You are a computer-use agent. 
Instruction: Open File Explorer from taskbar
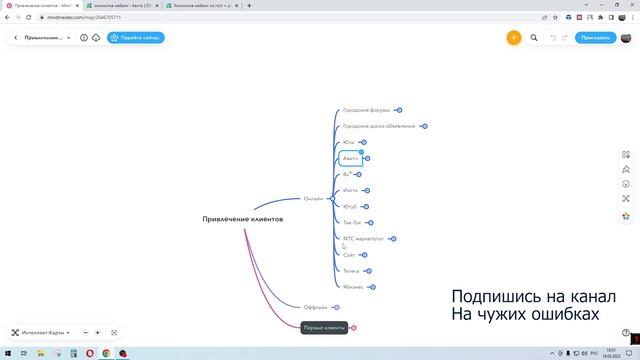(40, 353)
